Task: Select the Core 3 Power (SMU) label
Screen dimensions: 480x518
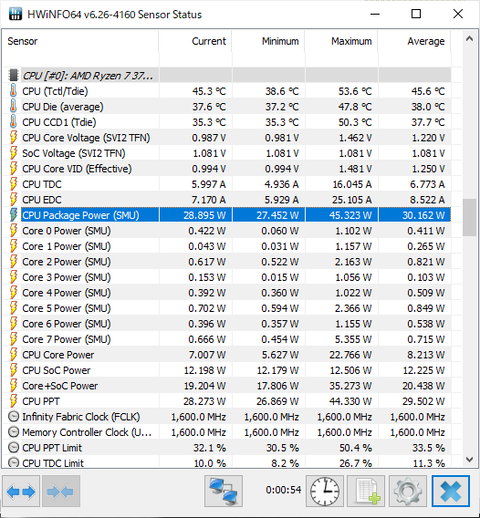Action: tap(66, 277)
